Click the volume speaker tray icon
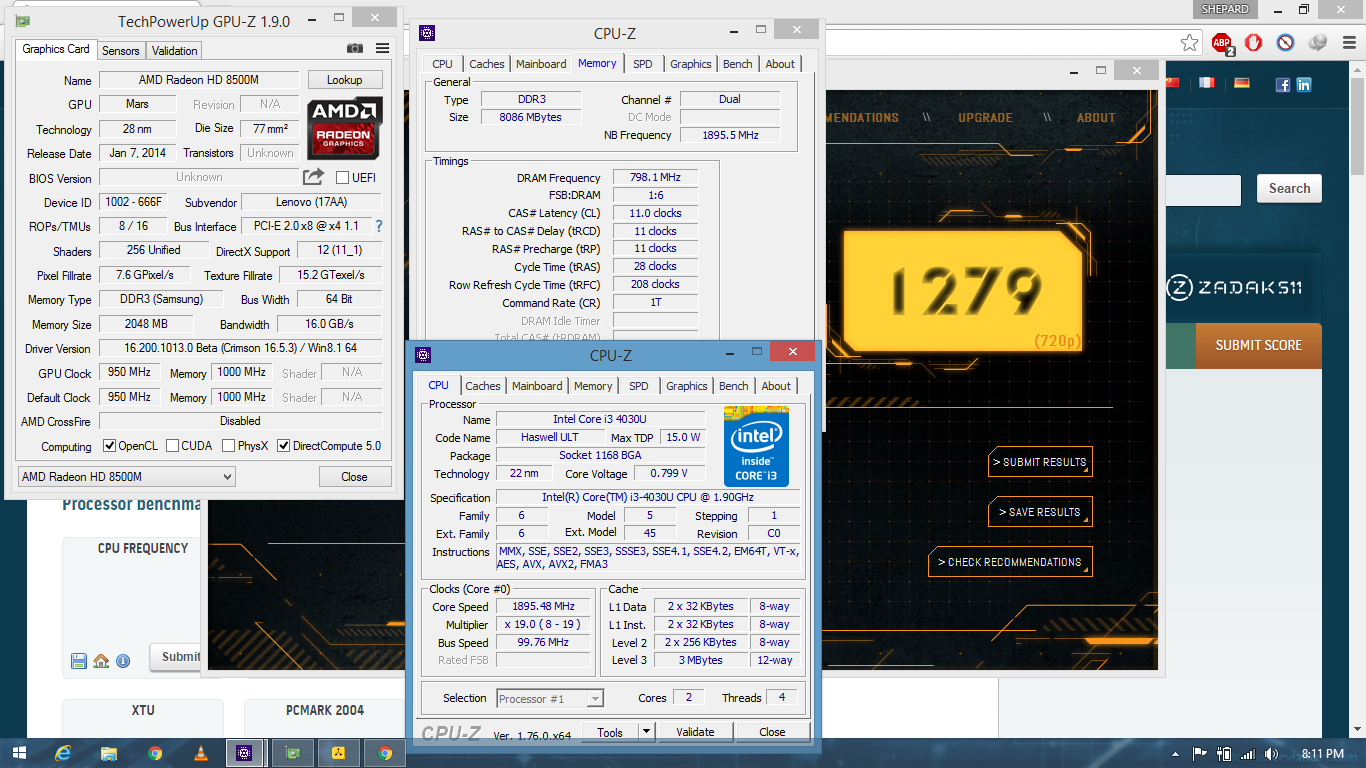This screenshot has width=1366, height=768. 1269,753
